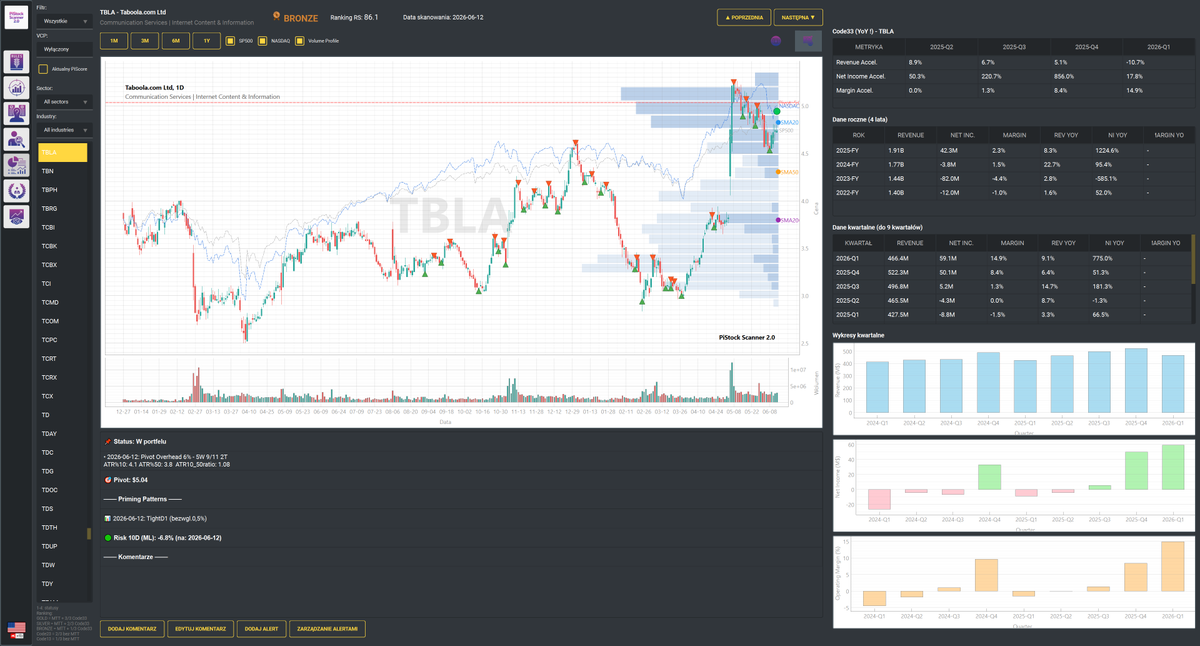Image resolution: width=1200 pixels, height=646 pixels.
Task: Select TBPH in the ticker list
Action: pos(62,190)
